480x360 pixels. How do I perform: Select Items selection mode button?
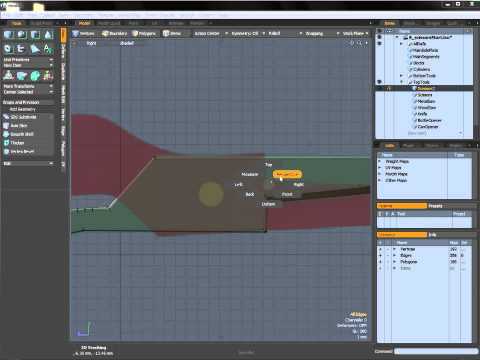coord(172,34)
